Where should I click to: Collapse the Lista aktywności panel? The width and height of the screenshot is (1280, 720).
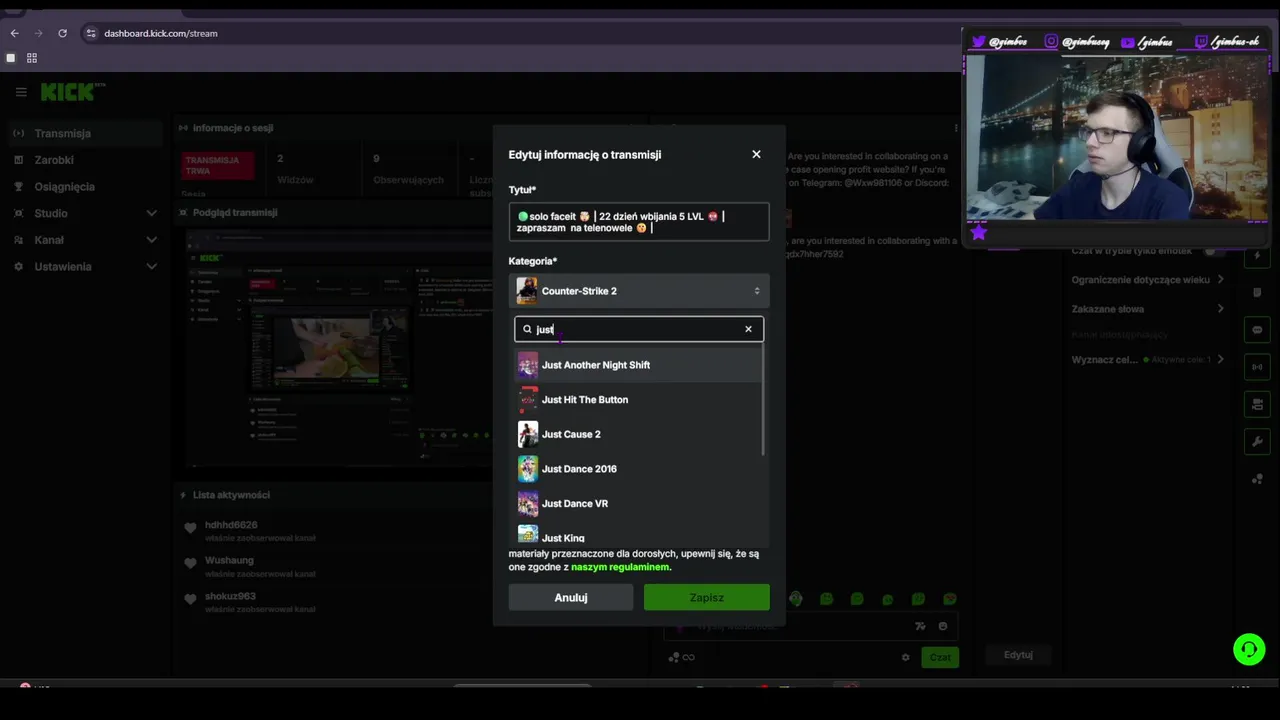click(182, 495)
